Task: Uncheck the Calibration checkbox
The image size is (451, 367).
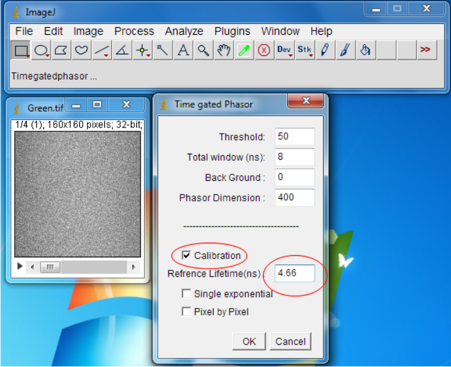Action: pos(186,255)
